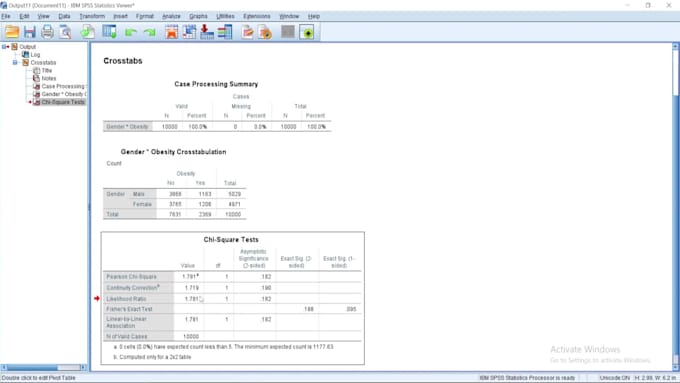Open the Edit menu
The height and width of the screenshot is (383, 680).
24,16
